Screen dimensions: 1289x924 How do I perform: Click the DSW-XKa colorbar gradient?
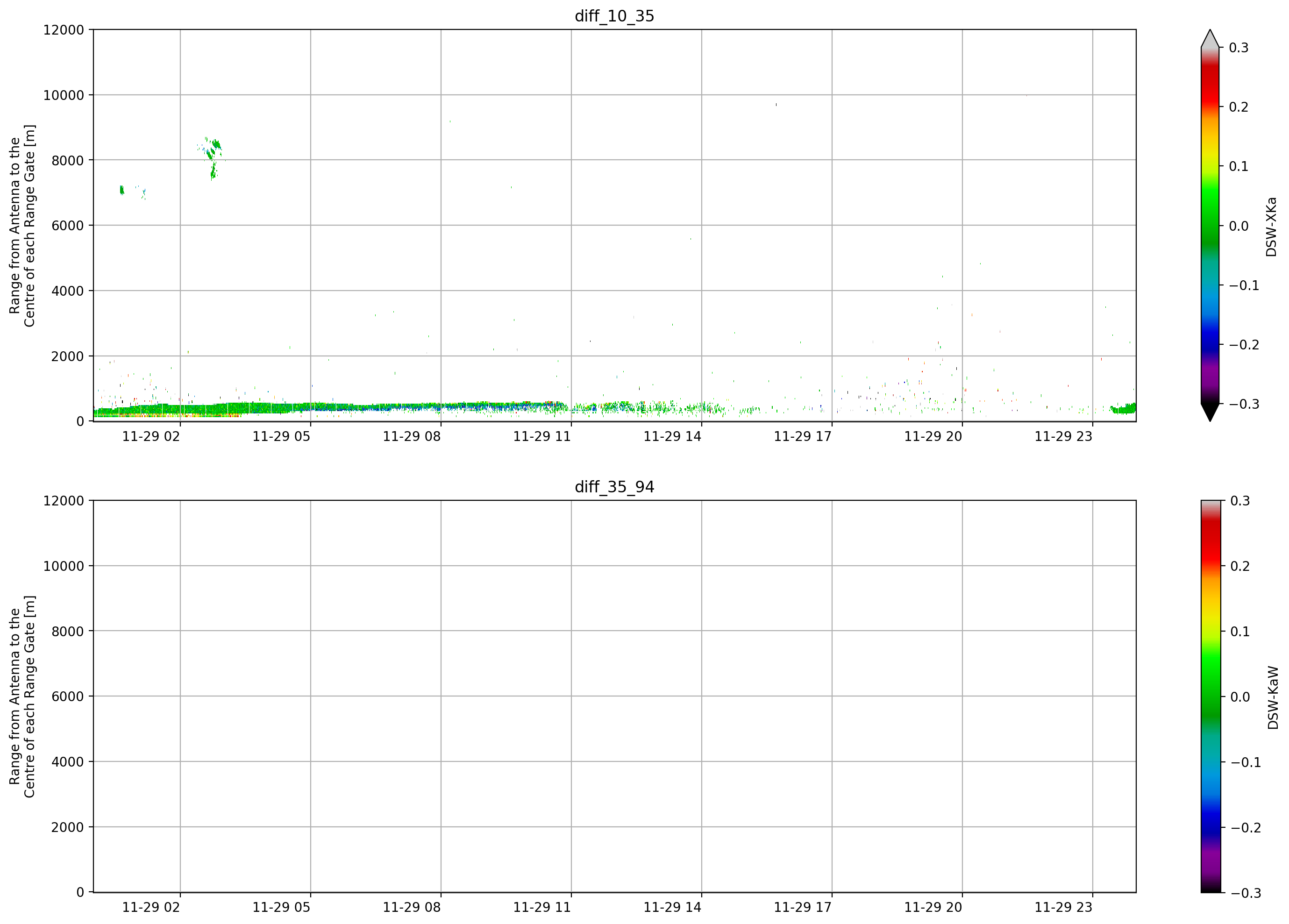click(x=1210, y=226)
